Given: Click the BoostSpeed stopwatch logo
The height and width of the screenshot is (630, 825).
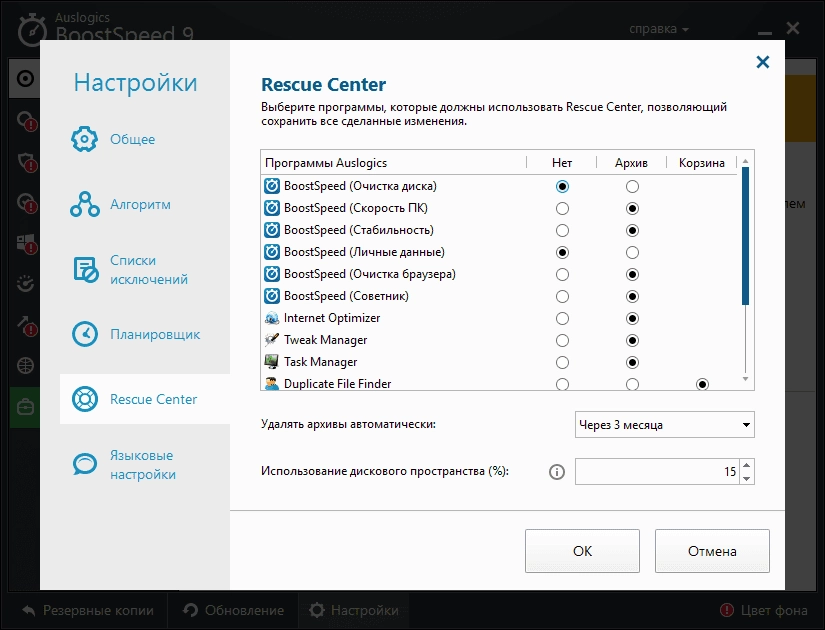Looking at the screenshot, I should [33, 31].
